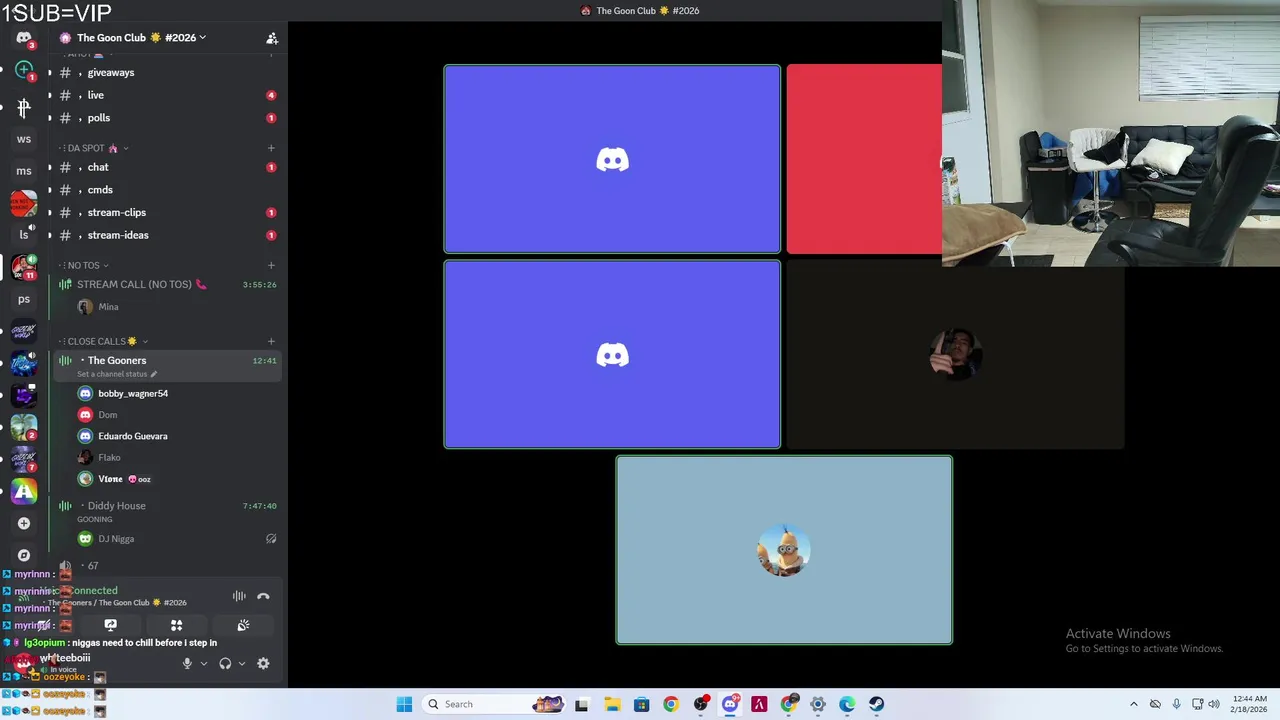Collapse the DA SPOT category
This screenshot has width=1280, height=720.
coord(96,148)
